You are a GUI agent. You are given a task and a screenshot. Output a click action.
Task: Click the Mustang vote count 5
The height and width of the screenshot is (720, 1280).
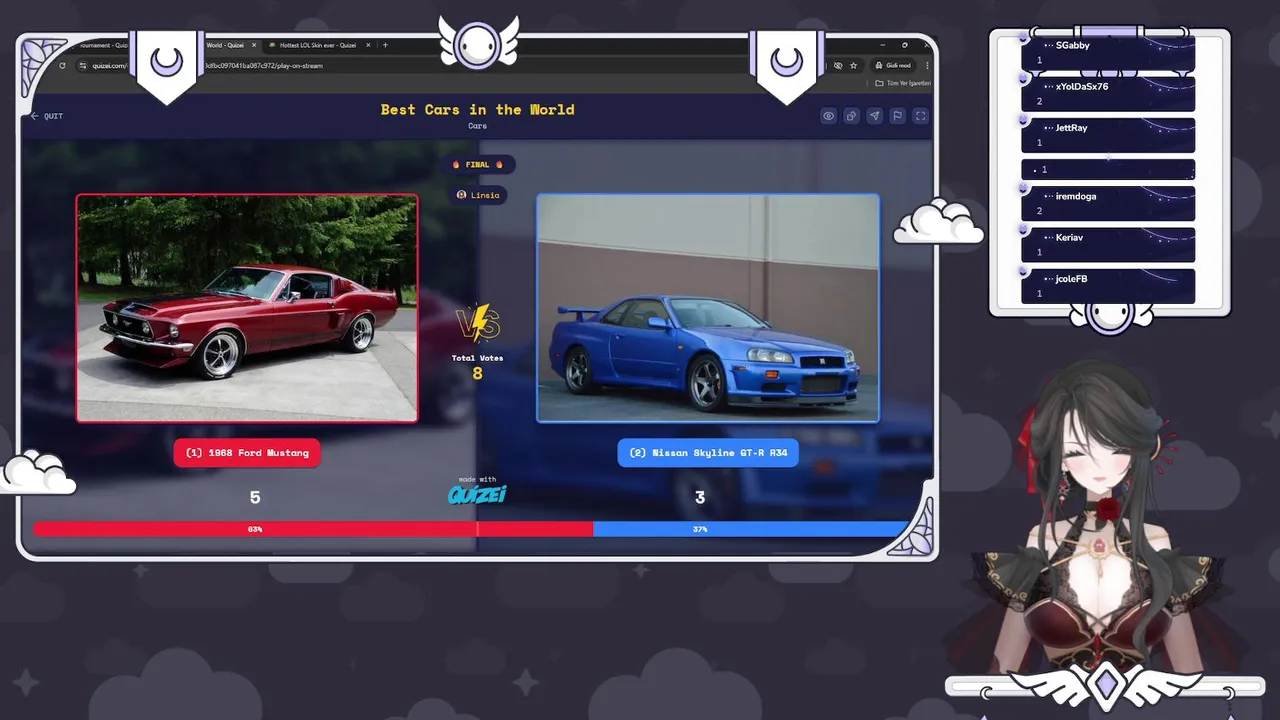click(255, 497)
